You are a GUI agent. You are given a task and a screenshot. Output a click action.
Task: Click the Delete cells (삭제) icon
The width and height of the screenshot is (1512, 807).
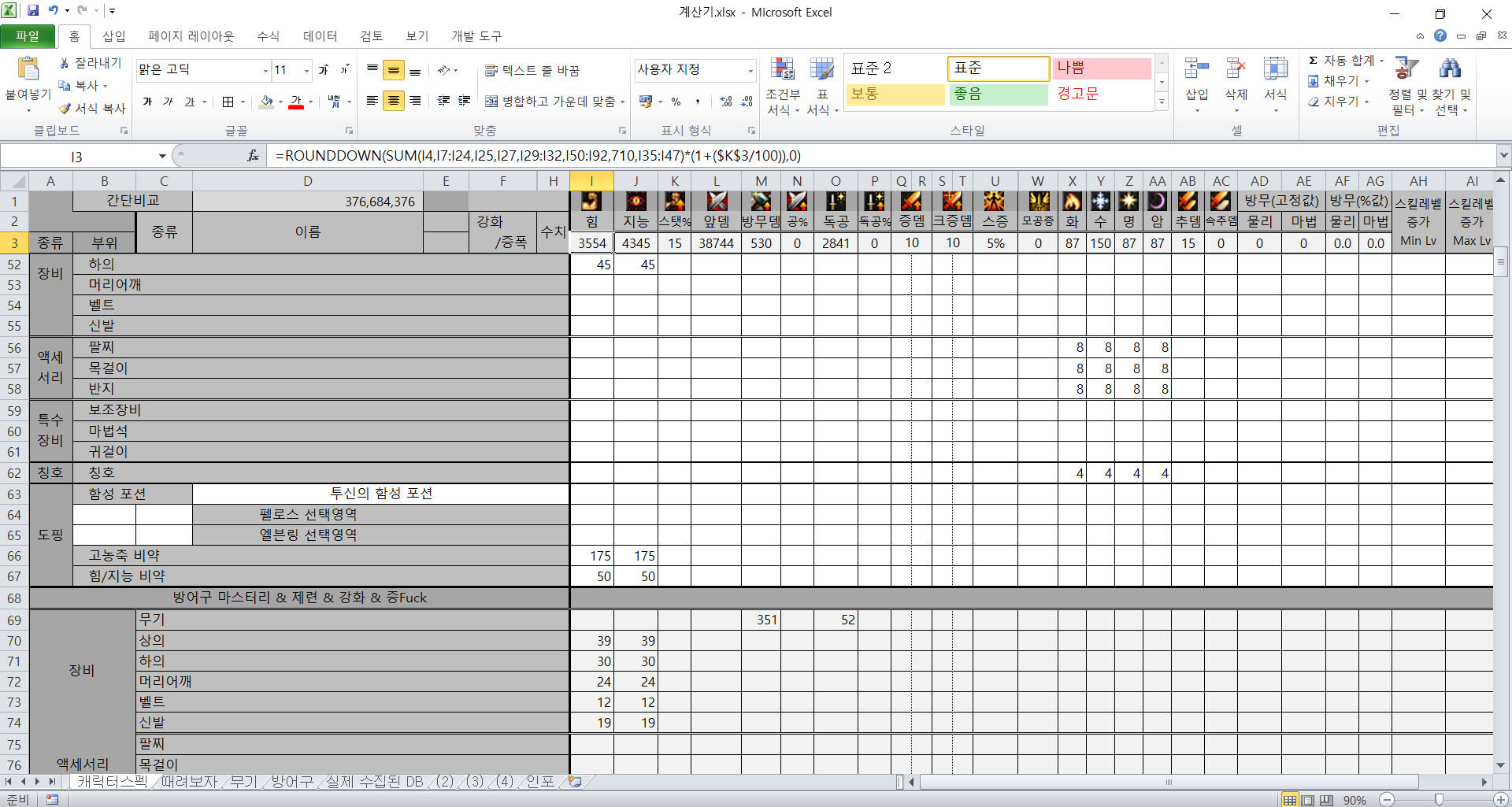[1236, 71]
